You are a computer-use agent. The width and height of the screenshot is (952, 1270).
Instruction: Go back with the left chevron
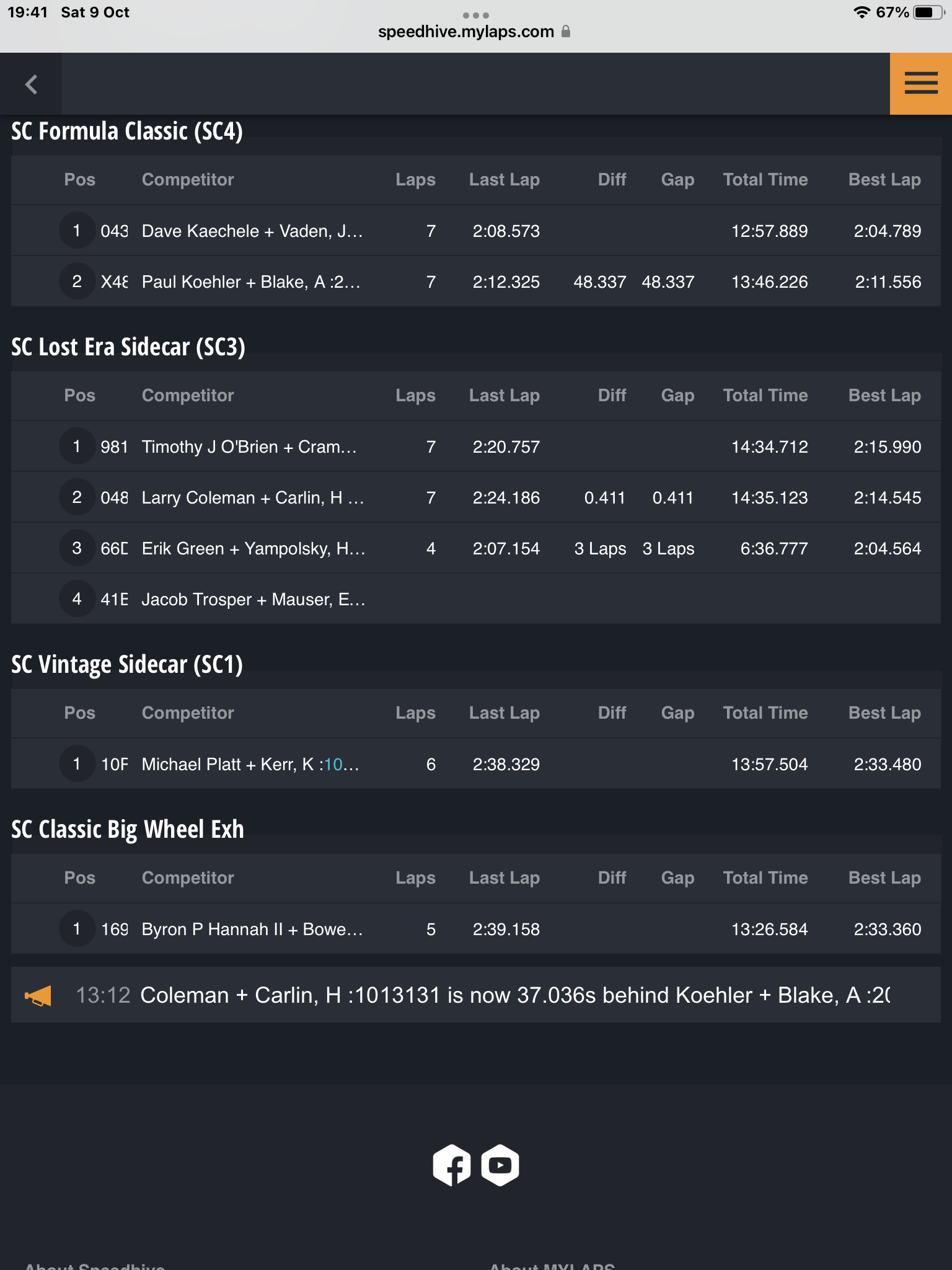coord(31,84)
